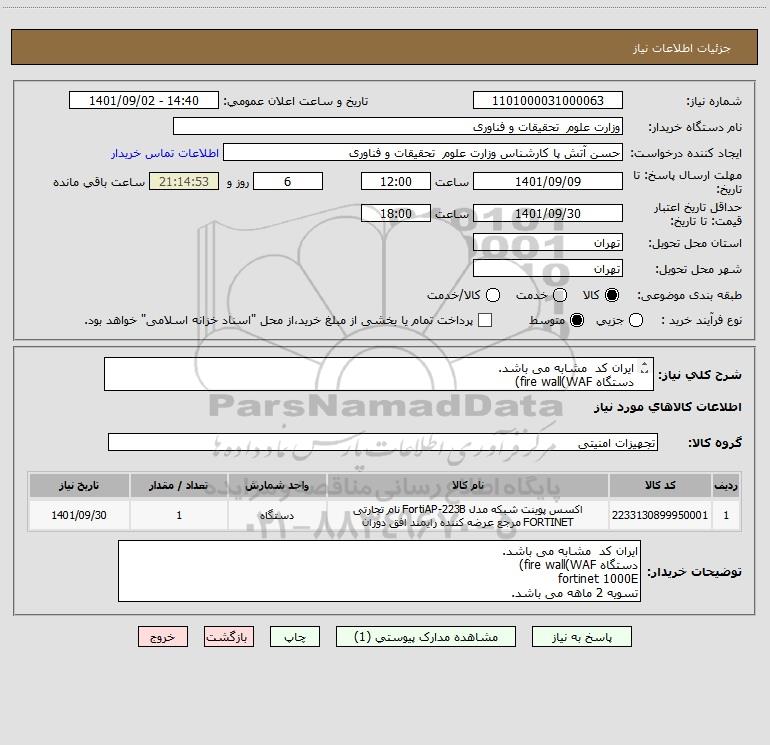
Task: Select the جزیی purchase type radio
Action: pyautogui.click(x=635, y=320)
